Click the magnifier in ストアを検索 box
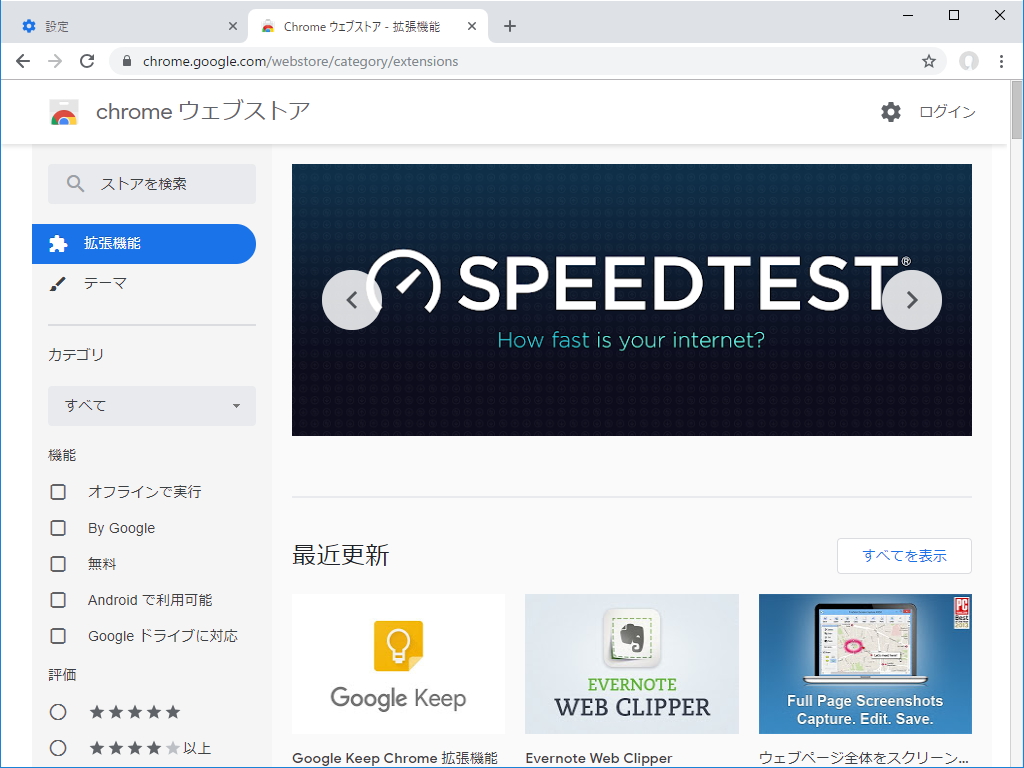The image size is (1024, 768). click(x=74, y=184)
